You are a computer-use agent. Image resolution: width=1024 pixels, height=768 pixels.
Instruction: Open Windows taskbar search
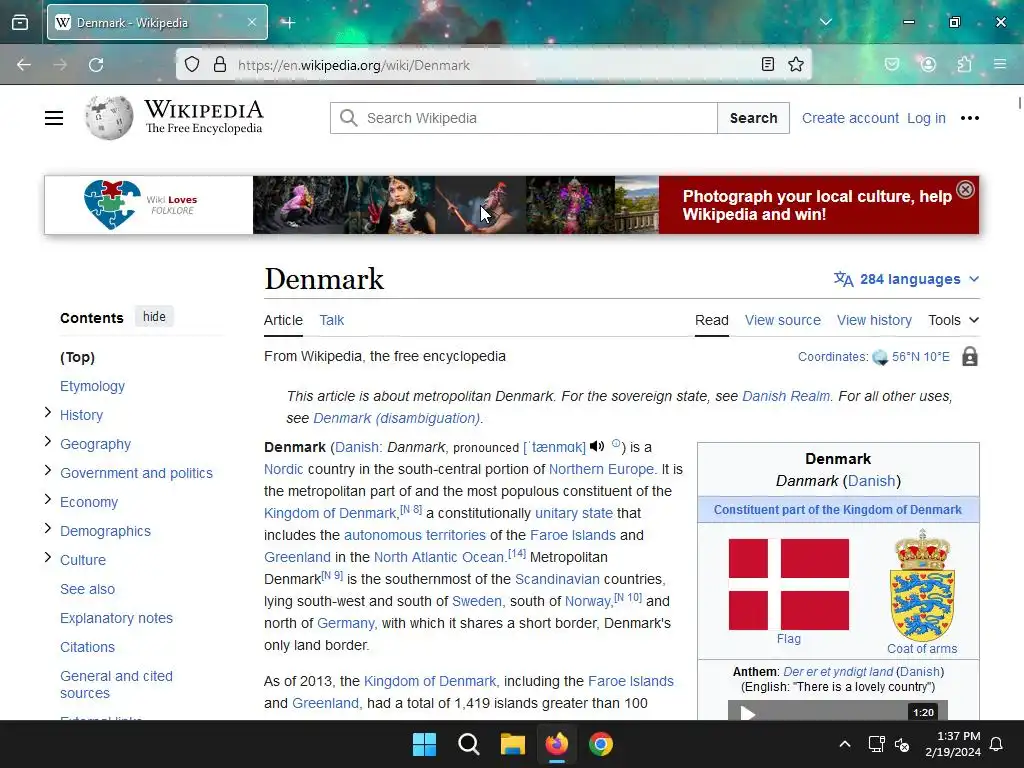point(469,744)
